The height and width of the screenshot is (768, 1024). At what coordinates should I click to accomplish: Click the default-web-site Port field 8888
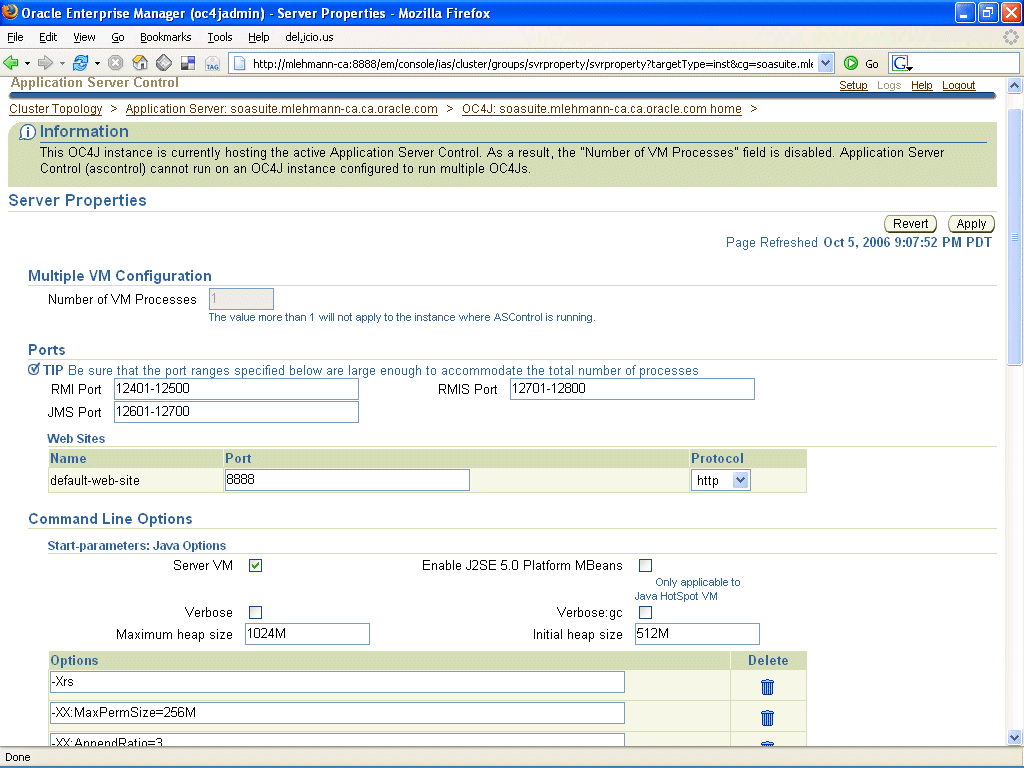tap(347, 480)
